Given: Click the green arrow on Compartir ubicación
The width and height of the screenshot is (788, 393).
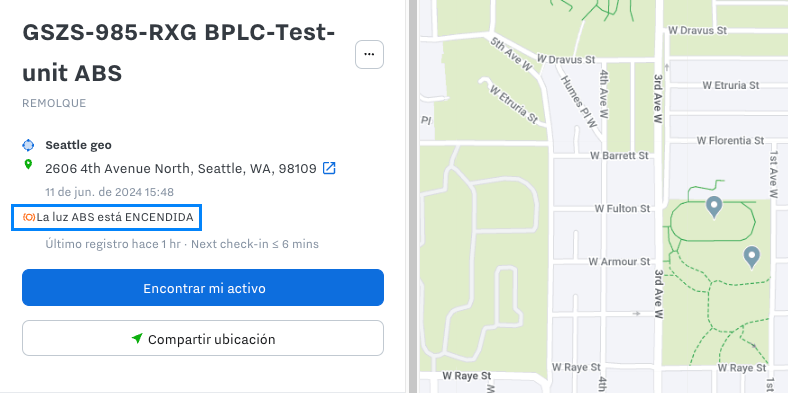Looking at the screenshot, I should point(137,338).
